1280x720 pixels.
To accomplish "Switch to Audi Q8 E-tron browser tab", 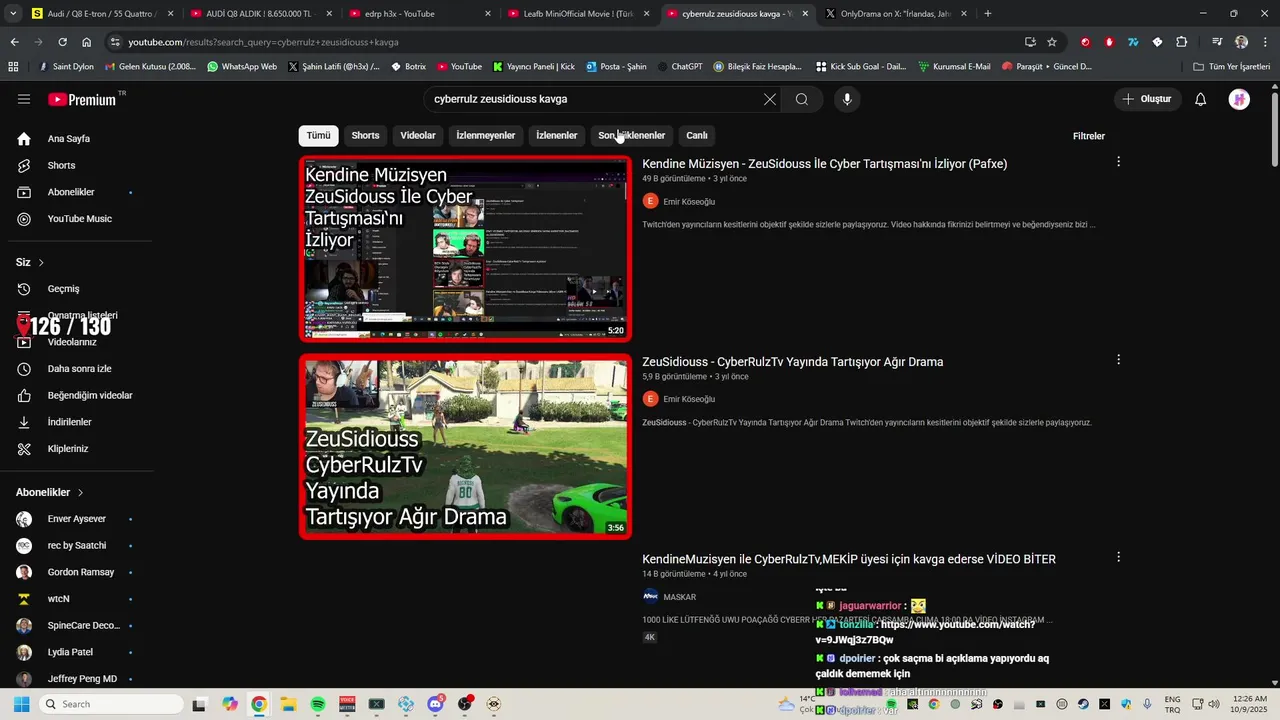I will [103, 14].
